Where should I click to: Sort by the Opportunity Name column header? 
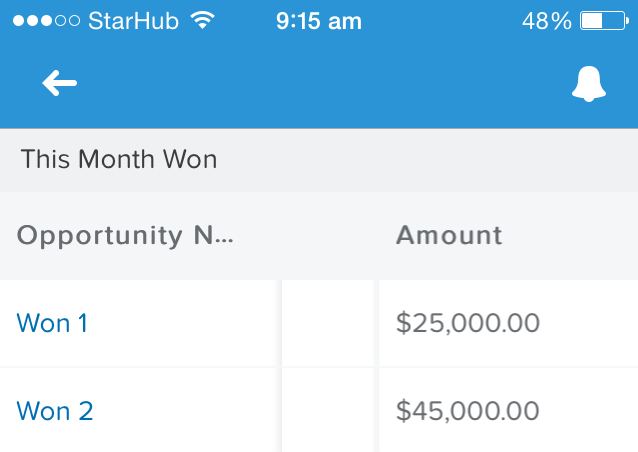click(x=125, y=236)
